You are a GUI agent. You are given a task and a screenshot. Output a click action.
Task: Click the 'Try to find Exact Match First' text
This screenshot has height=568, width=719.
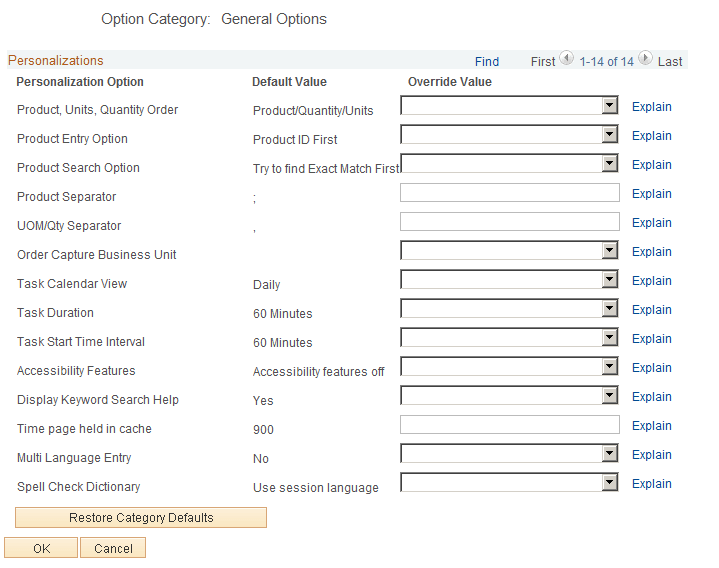[326, 169]
